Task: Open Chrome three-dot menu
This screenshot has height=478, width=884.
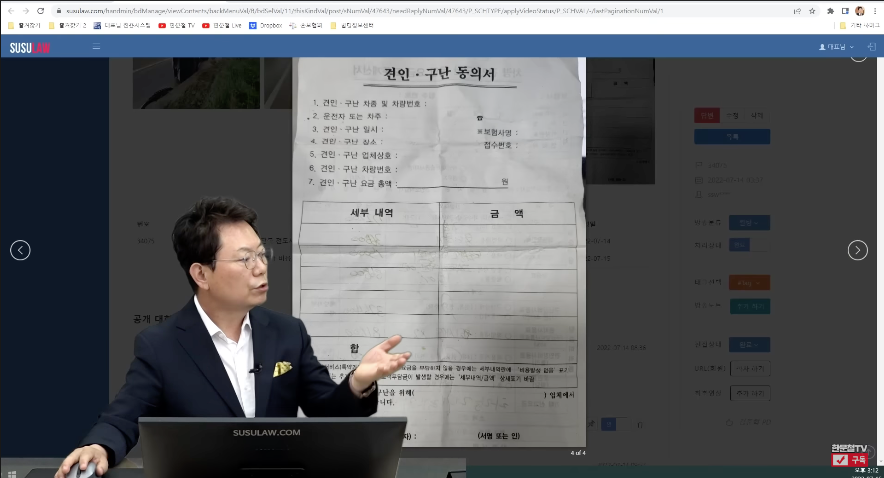Action: [x=875, y=11]
